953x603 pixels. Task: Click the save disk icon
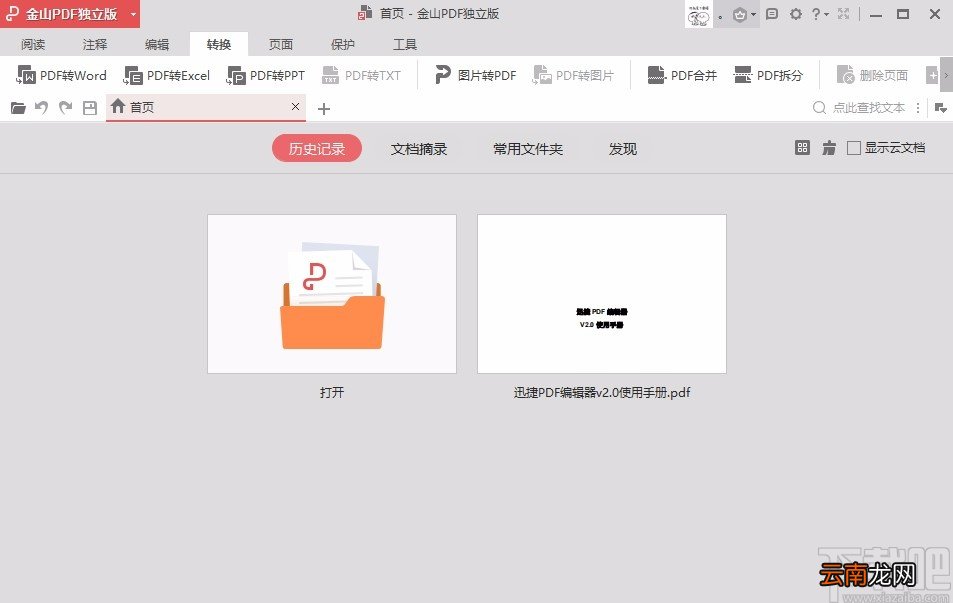(x=89, y=108)
